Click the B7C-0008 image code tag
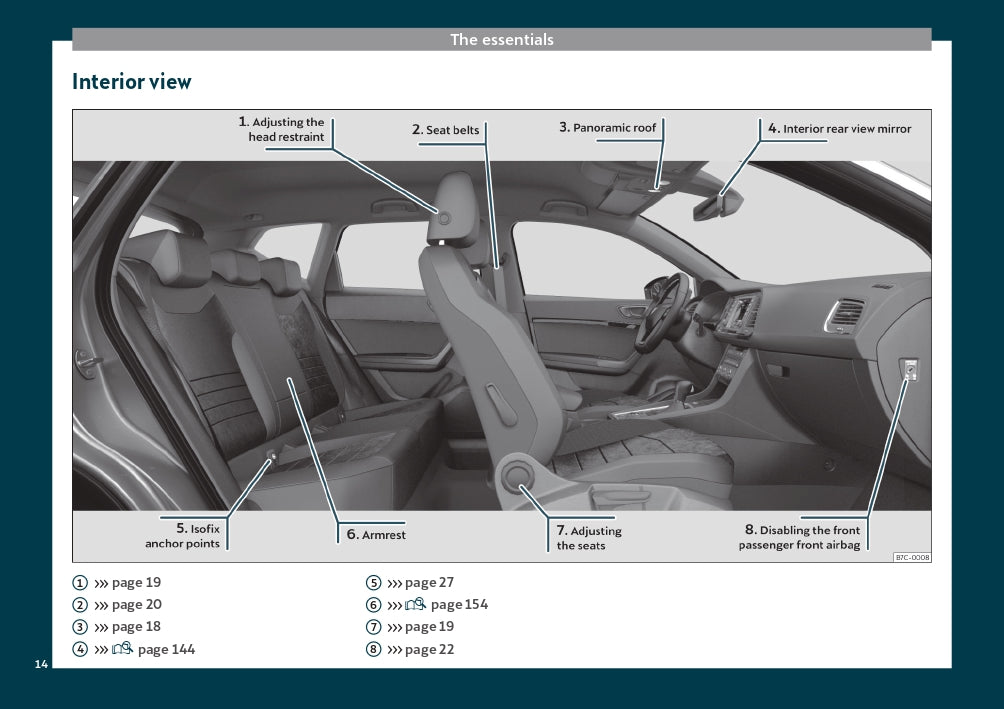This screenshot has width=1004, height=709. pos(911,557)
